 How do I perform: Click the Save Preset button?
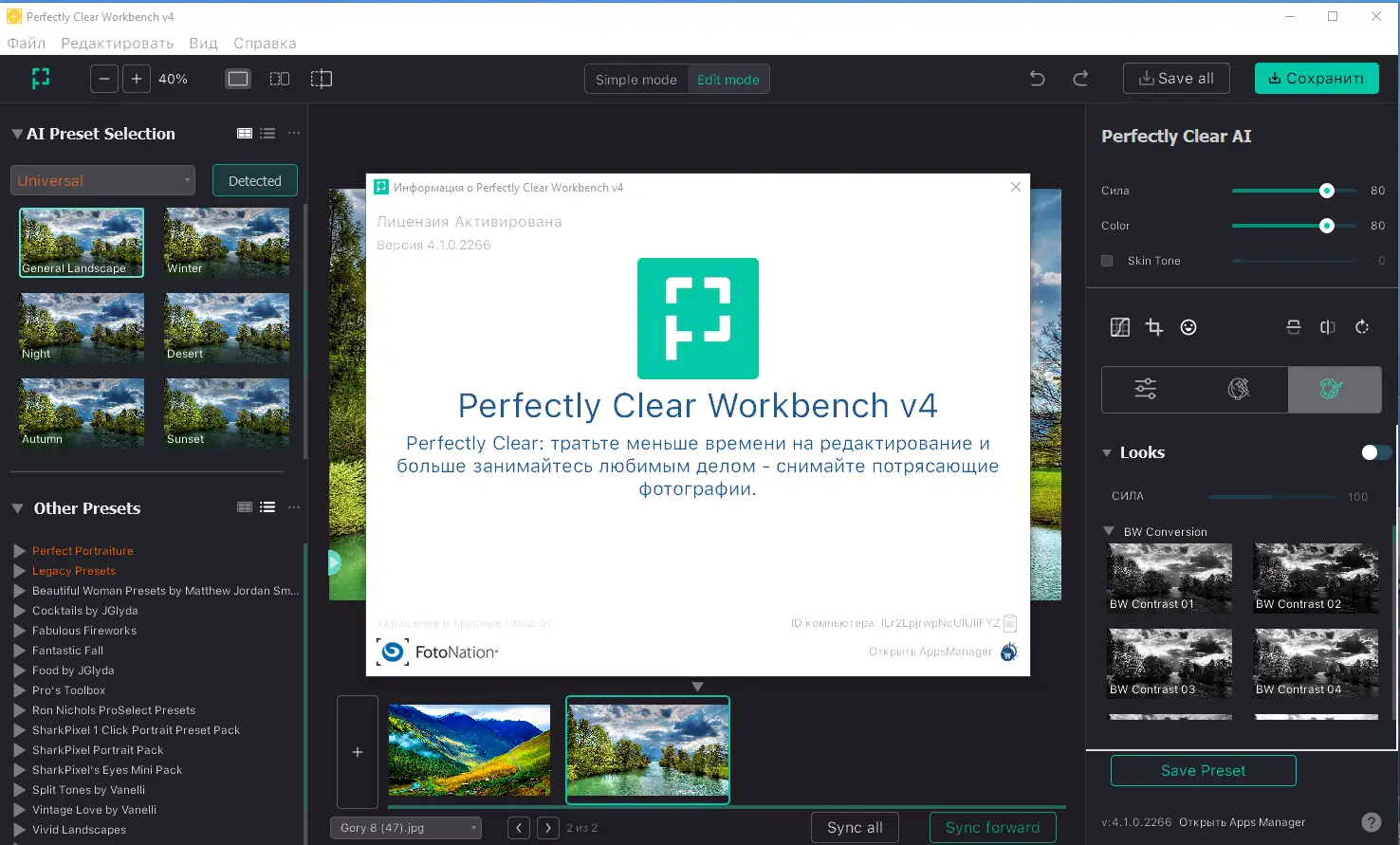point(1202,770)
